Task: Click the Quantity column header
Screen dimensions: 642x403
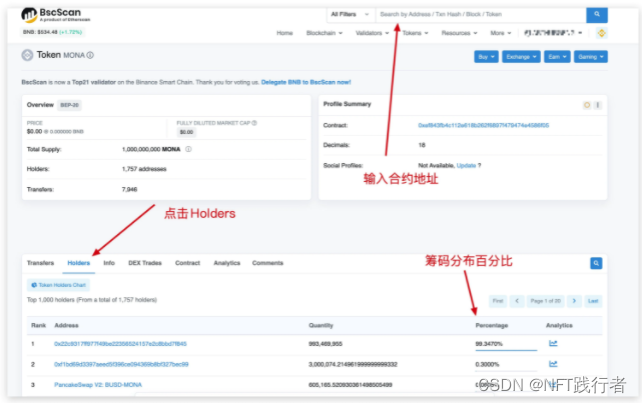Action: click(x=321, y=326)
